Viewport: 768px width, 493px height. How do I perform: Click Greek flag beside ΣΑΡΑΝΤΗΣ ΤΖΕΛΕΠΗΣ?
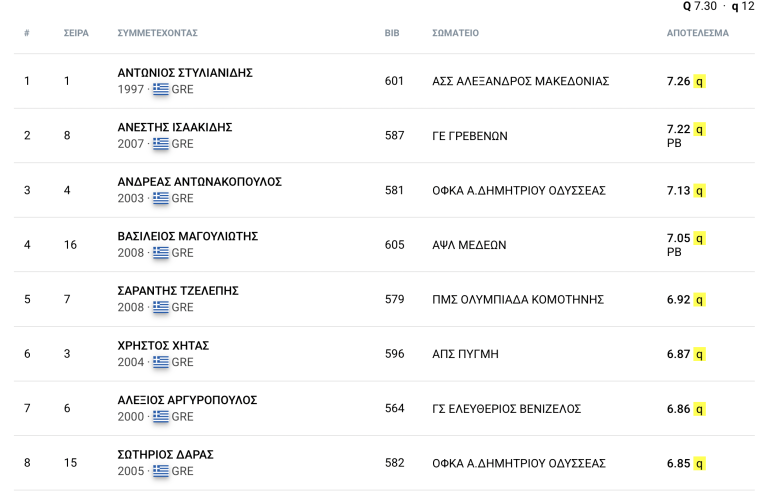(161, 307)
